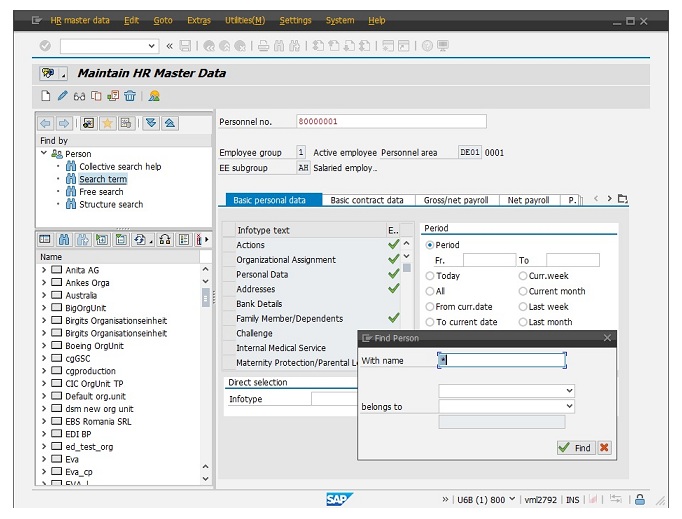Expand the EBS Romania SRL node
The width and height of the screenshot is (682, 519).
(x=43, y=421)
